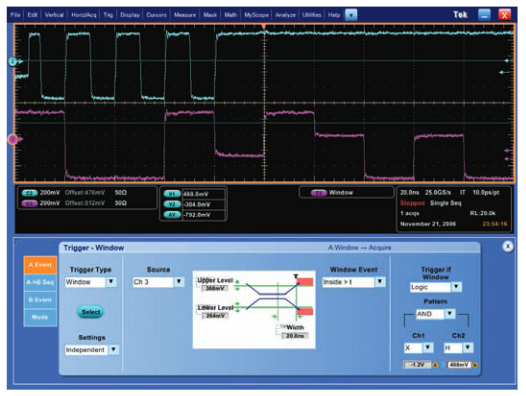Click the Single Seq acquisition text
Image resolution: width=526 pixels, height=396 pixels.
pyautogui.click(x=445, y=203)
